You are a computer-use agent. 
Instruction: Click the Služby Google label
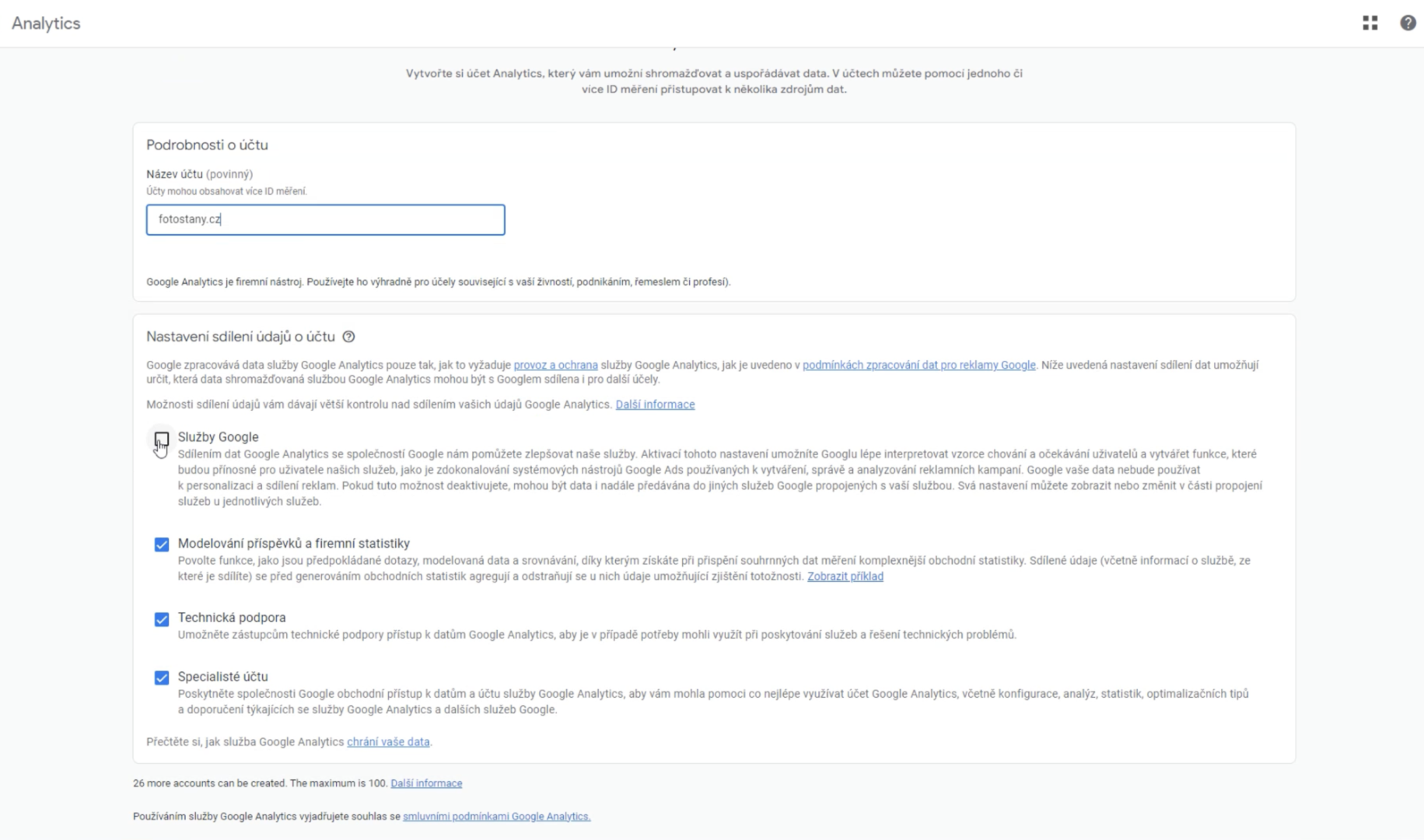coord(218,437)
